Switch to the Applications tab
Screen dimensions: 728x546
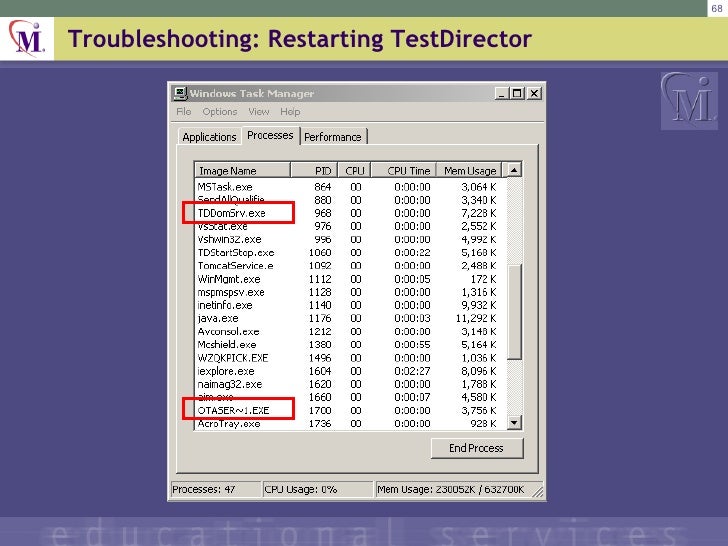[209, 137]
